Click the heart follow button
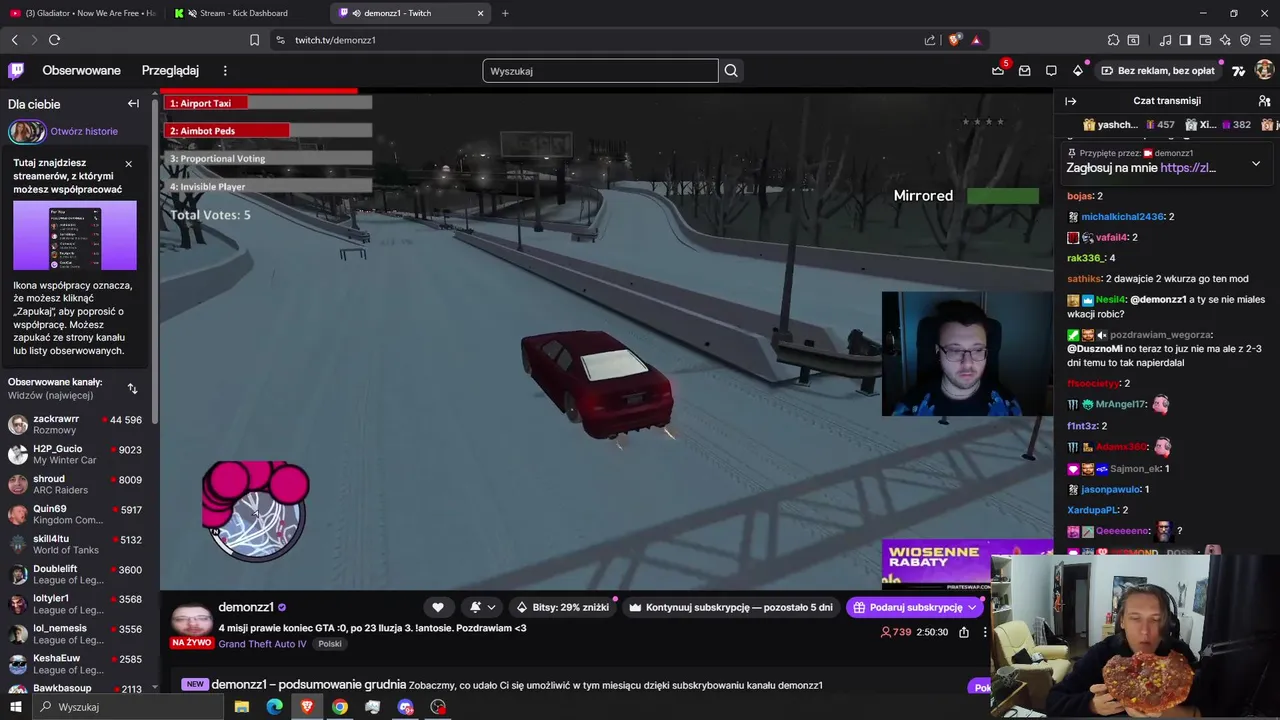Screen dimensions: 1280x720 click(x=437, y=607)
